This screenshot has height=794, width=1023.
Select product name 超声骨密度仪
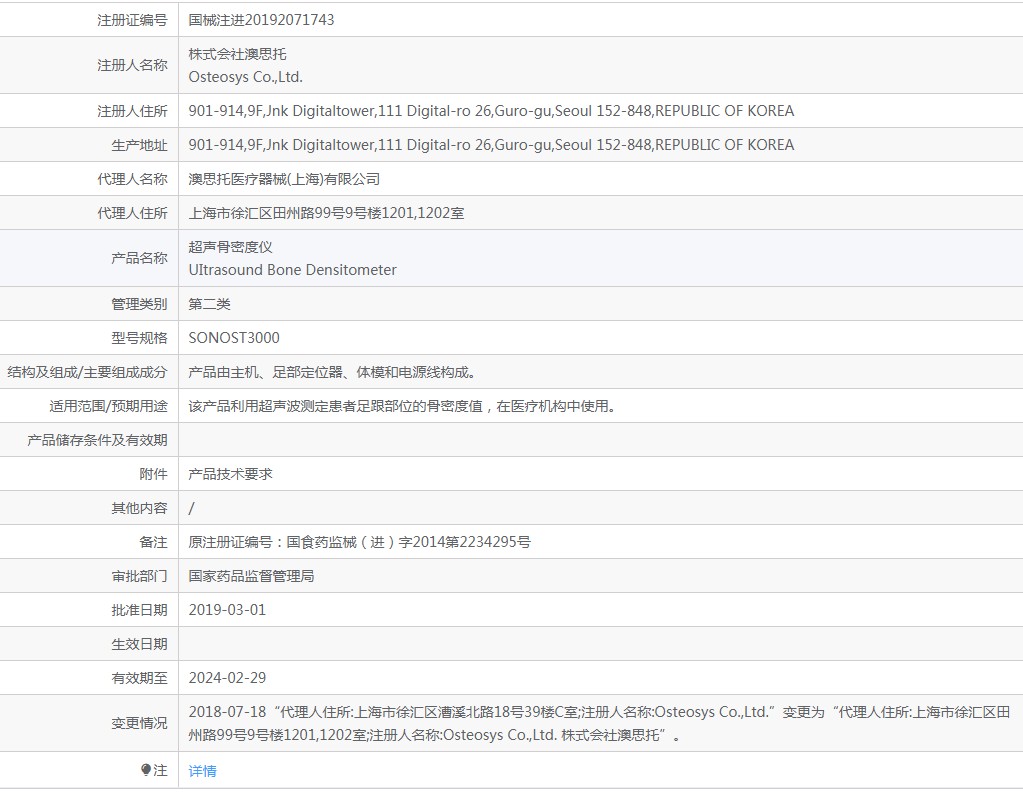230,247
